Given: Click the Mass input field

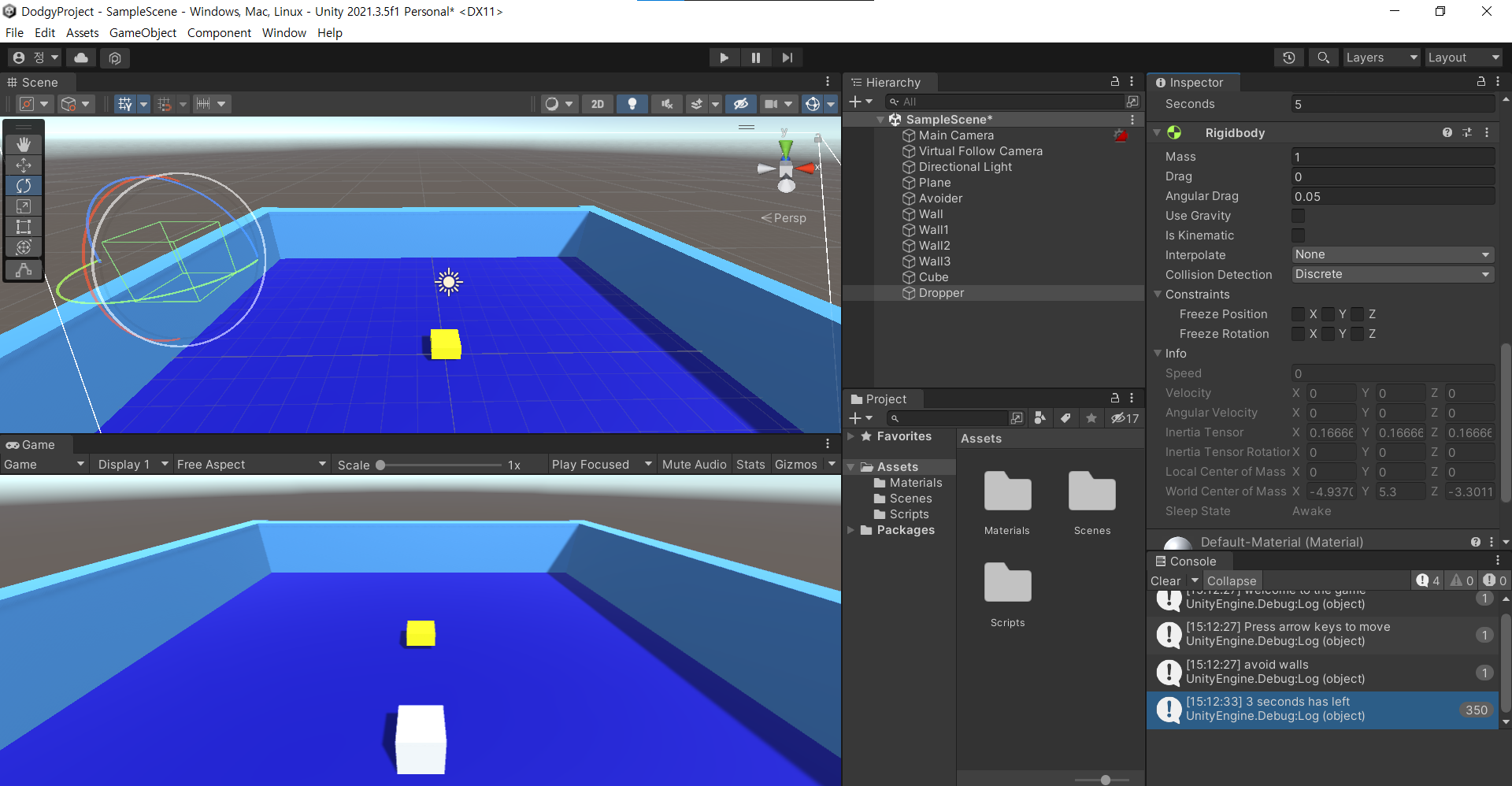Looking at the screenshot, I should click(x=1392, y=157).
